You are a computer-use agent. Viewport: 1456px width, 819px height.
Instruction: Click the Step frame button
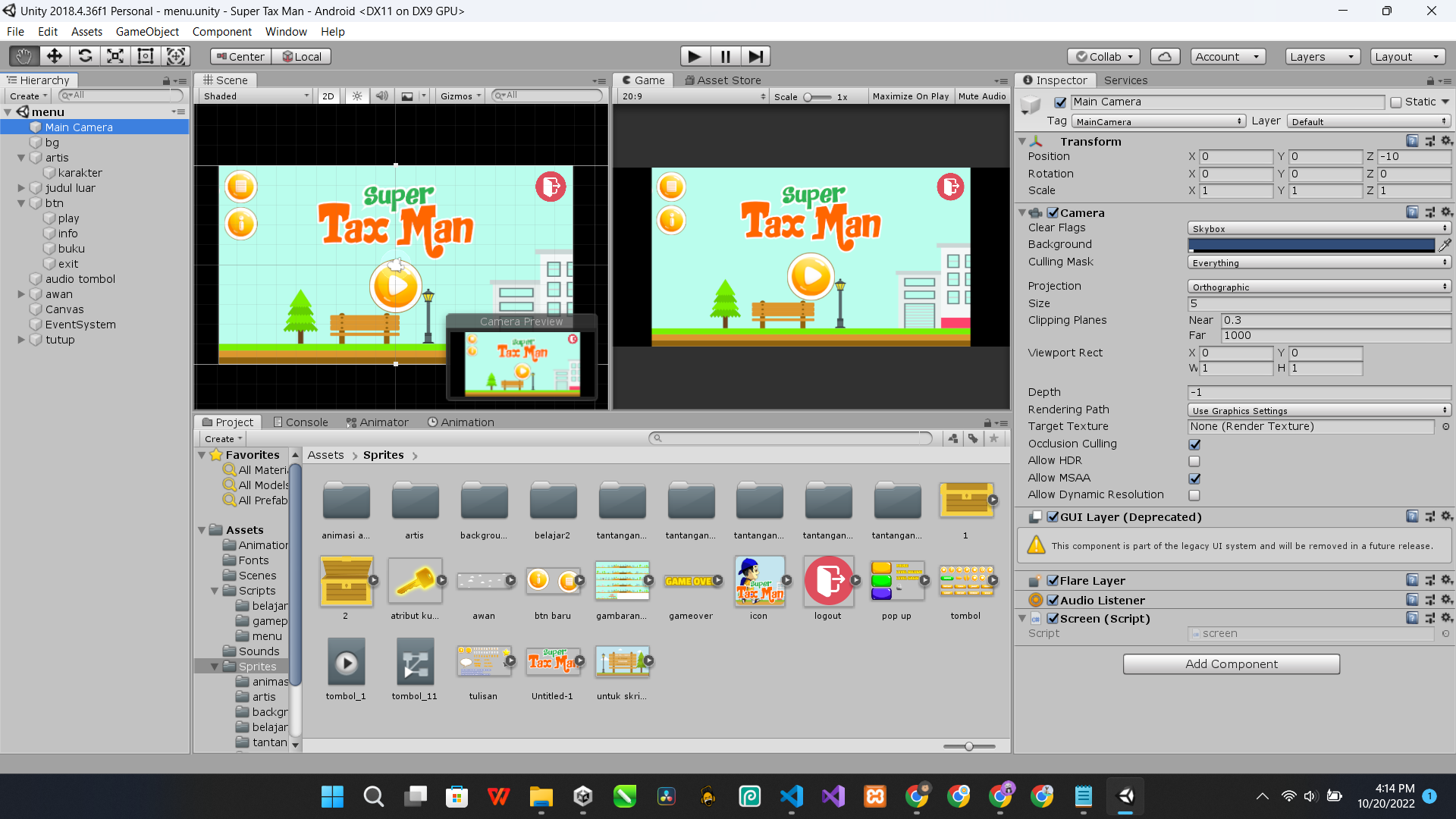755,56
